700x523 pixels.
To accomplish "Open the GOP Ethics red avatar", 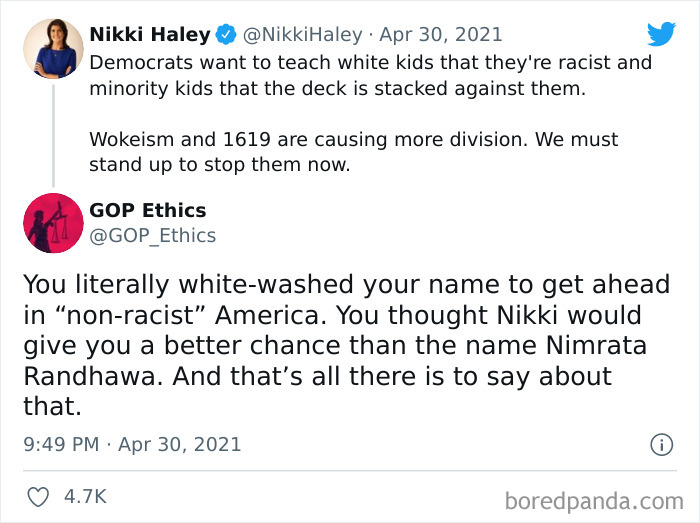I will 53,222.
